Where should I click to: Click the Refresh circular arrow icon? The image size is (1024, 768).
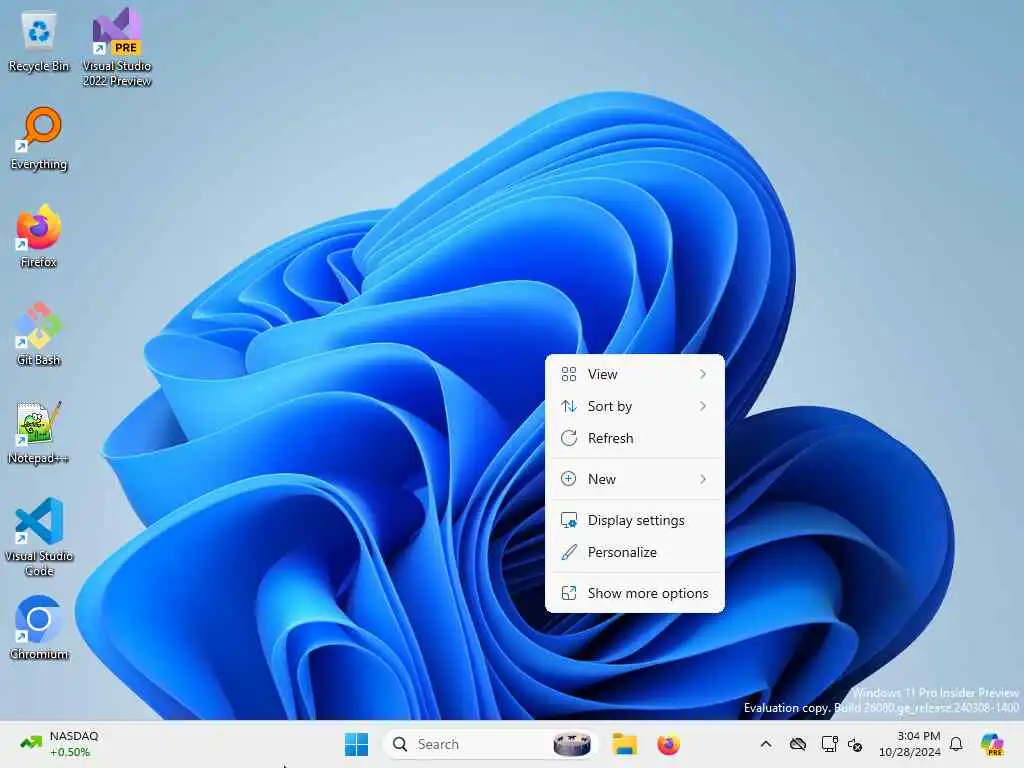(x=569, y=438)
